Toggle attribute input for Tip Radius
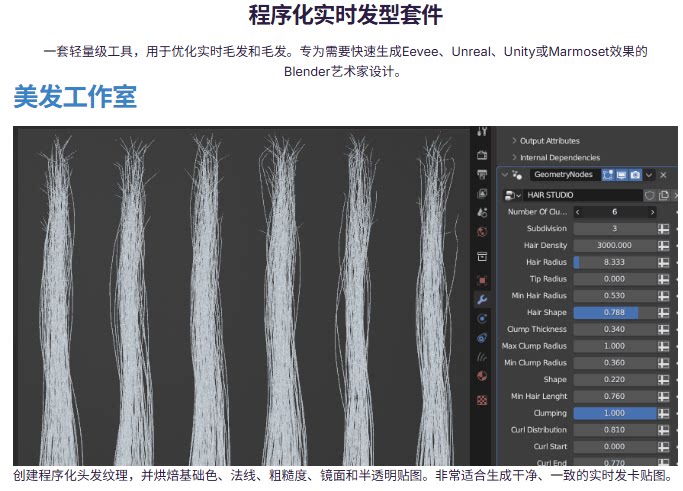Screen dimensions: 683x491 point(663,279)
